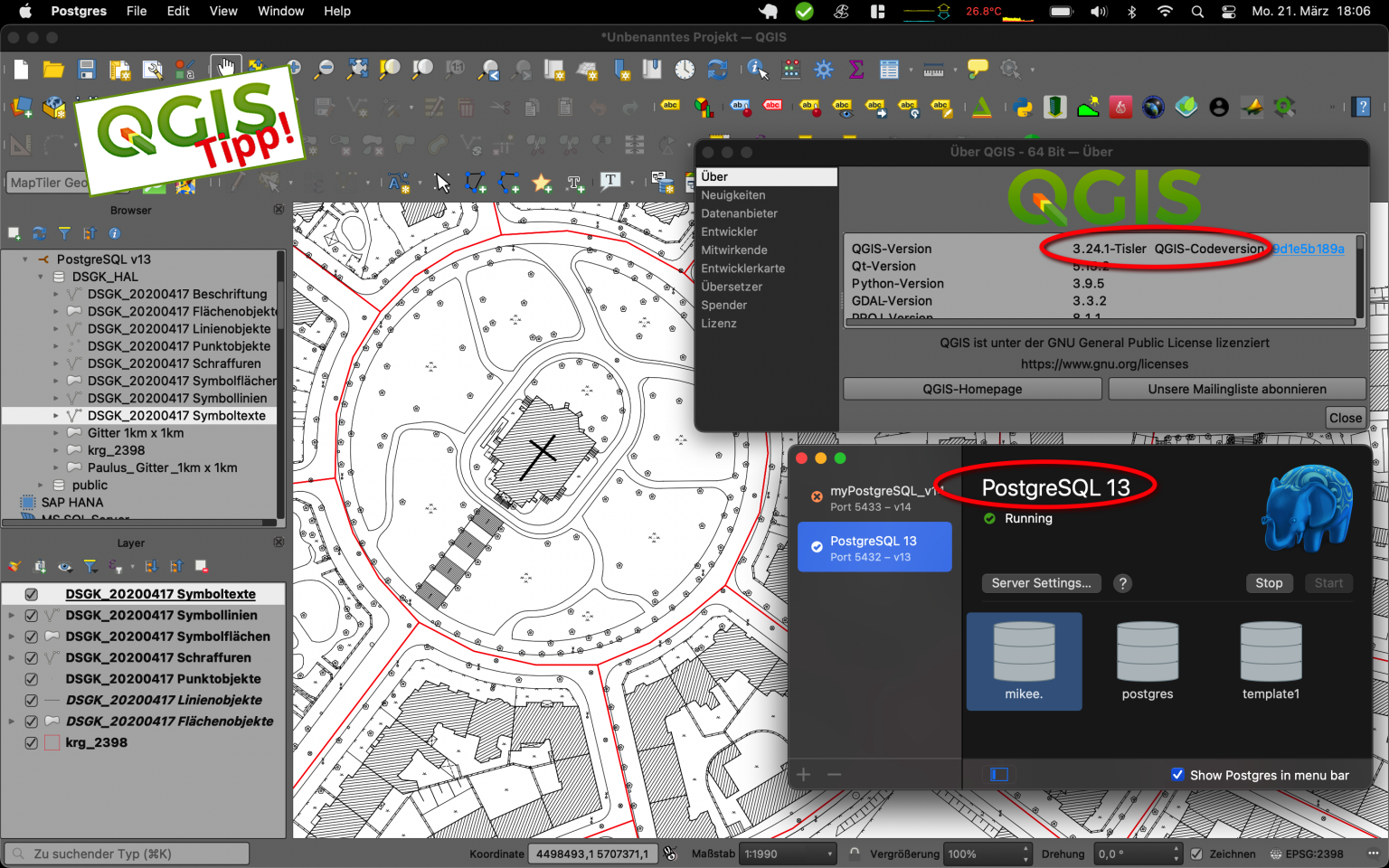
Task: Open the Maßstab scale dropdown
Action: (x=830, y=854)
